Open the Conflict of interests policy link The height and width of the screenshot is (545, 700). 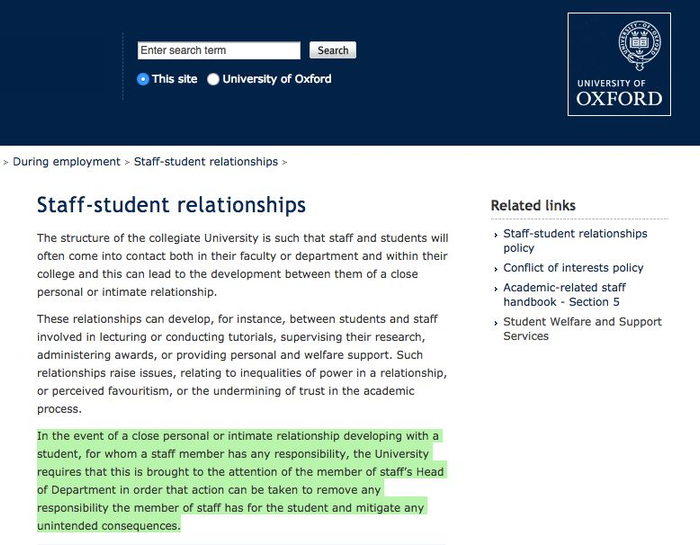tap(573, 268)
